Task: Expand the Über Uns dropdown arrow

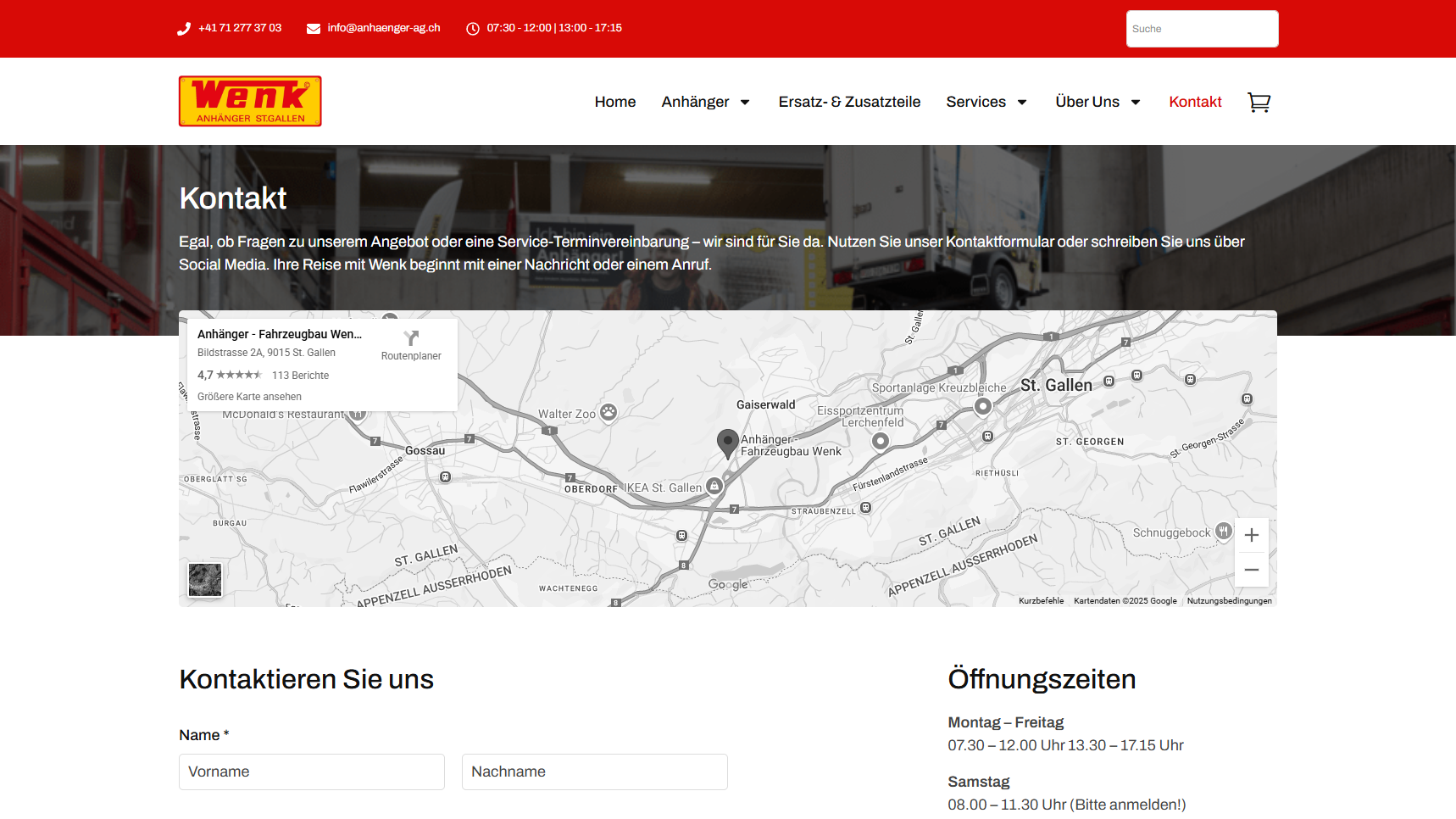Action: [x=1136, y=103]
